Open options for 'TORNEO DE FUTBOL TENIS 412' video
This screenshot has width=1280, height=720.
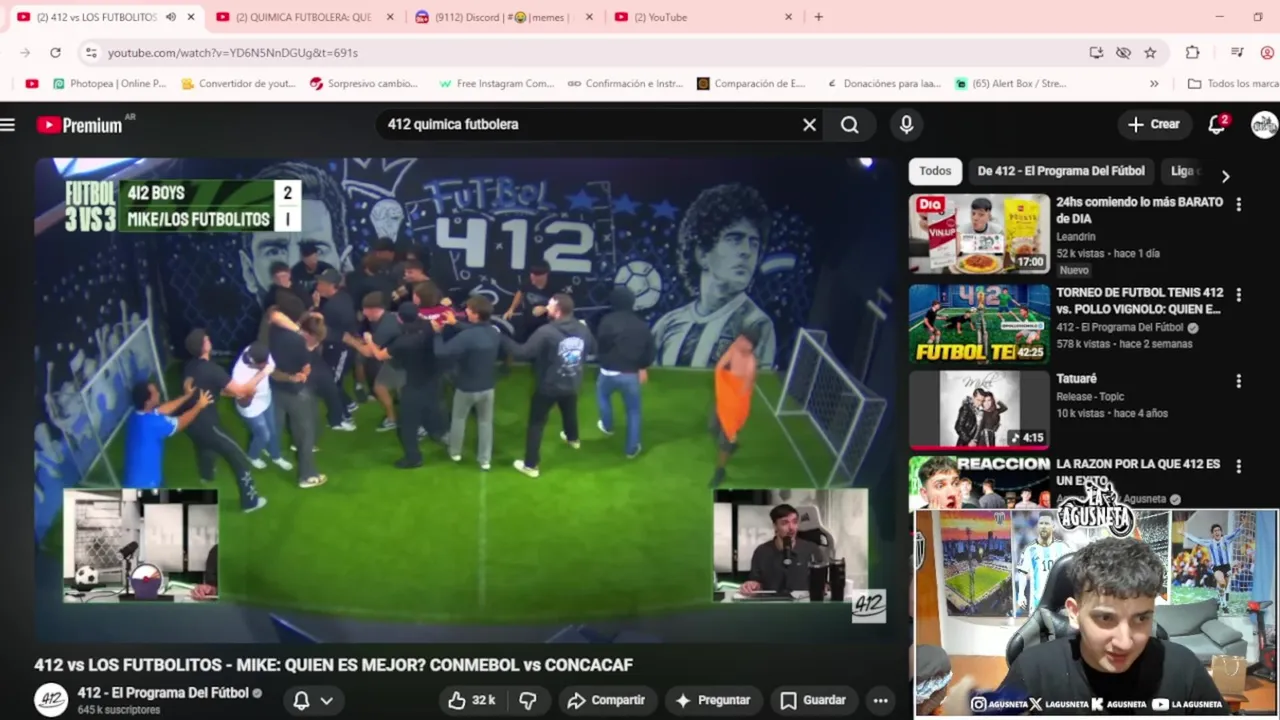coord(1238,295)
